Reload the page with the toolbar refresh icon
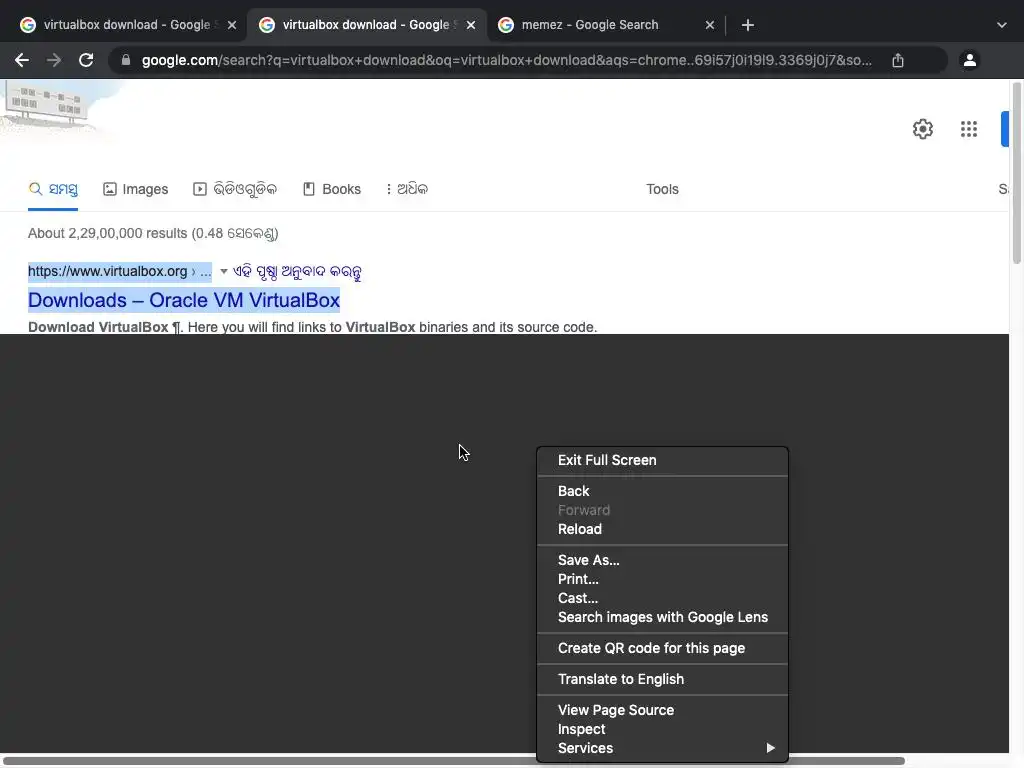This screenshot has height=768, width=1024. click(x=86, y=60)
